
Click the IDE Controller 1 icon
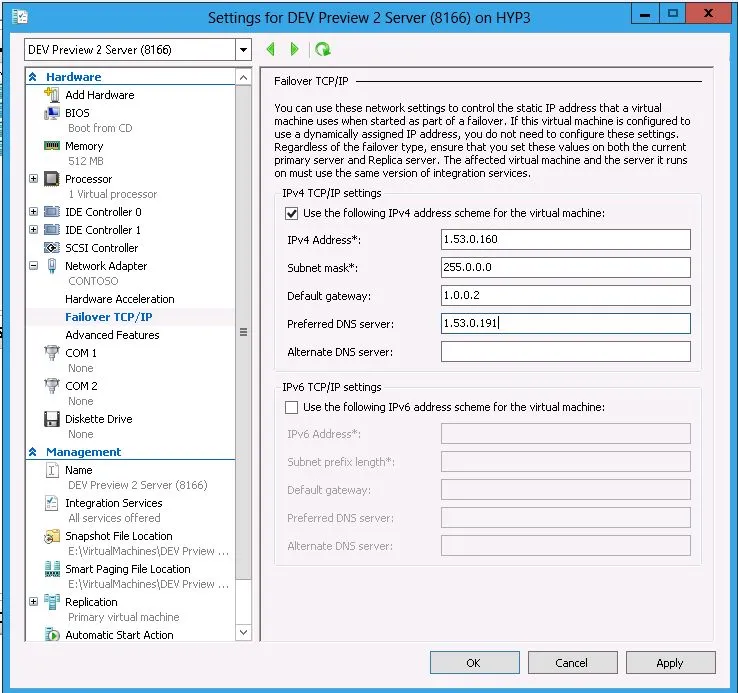[x=52, y=230]
